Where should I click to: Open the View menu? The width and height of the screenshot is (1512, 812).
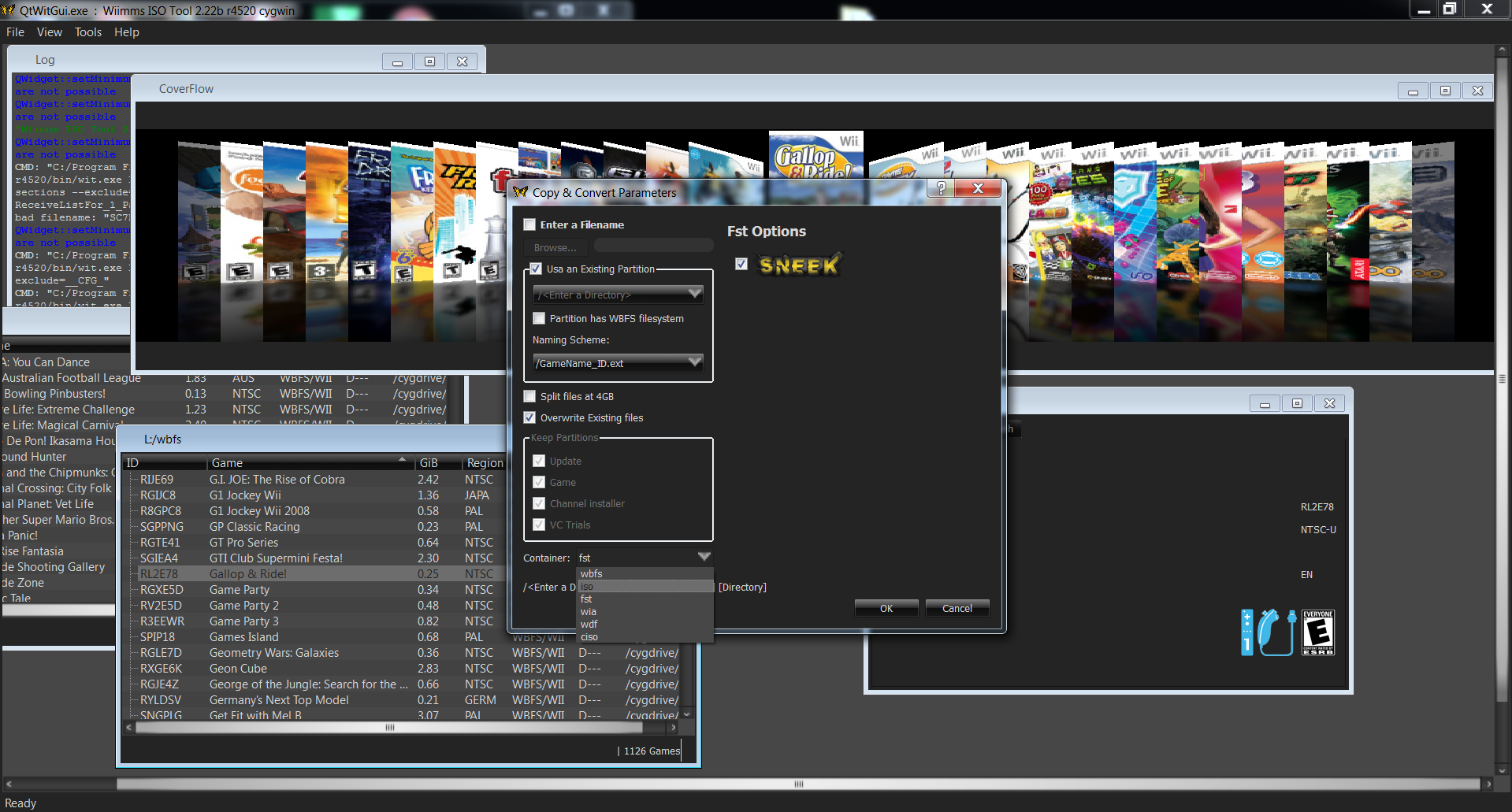tap(49, 32)
